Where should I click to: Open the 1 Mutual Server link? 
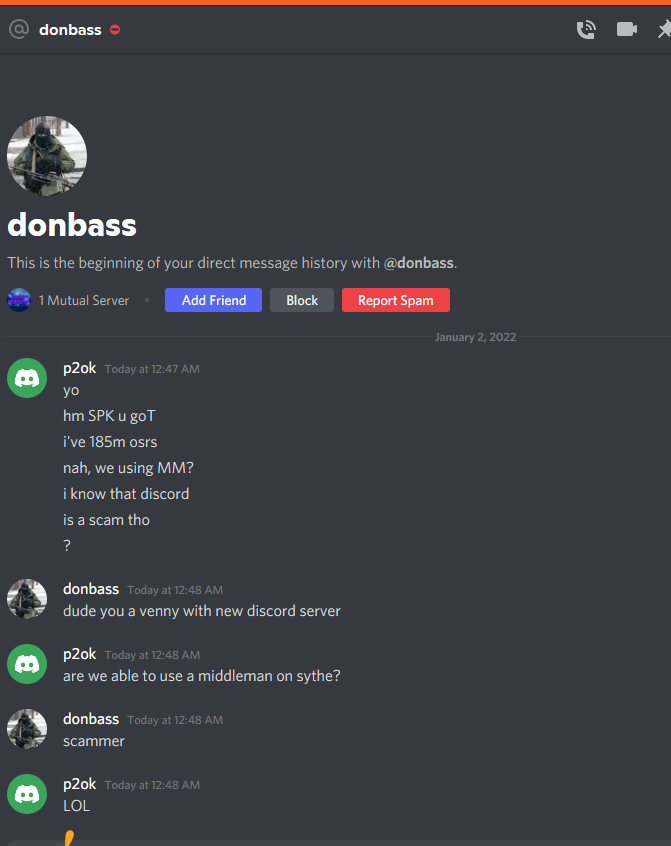(84, 301)
